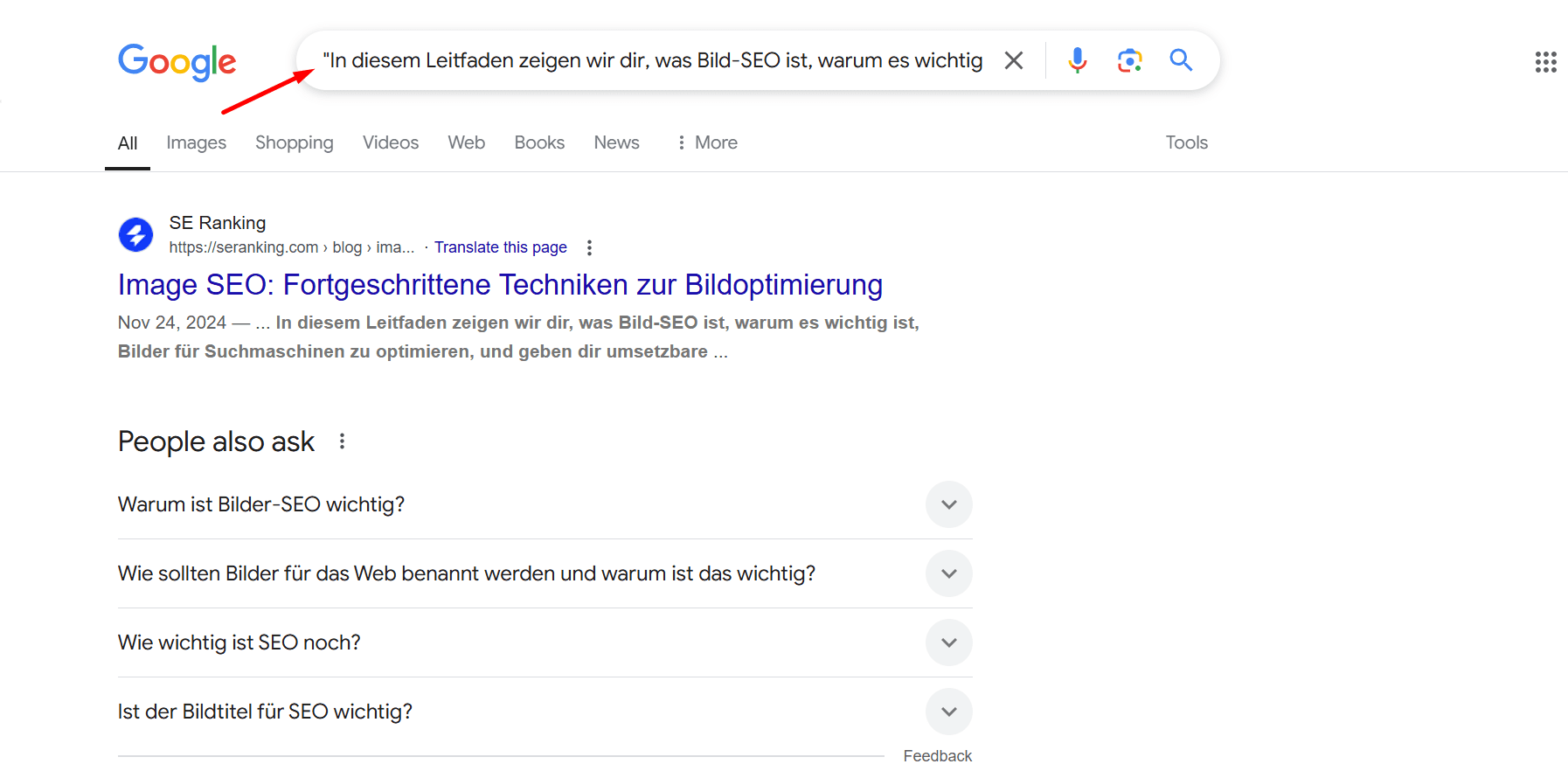The height and width of the screenshot is (764, 1568).
Task: Click the SE Ranking site favicon
Action: coord(135,234)
